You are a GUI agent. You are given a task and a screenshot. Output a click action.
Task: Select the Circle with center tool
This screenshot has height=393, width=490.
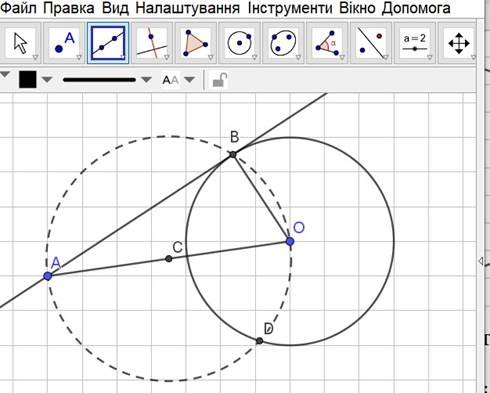pyautogui.click(x=239, y=43)
